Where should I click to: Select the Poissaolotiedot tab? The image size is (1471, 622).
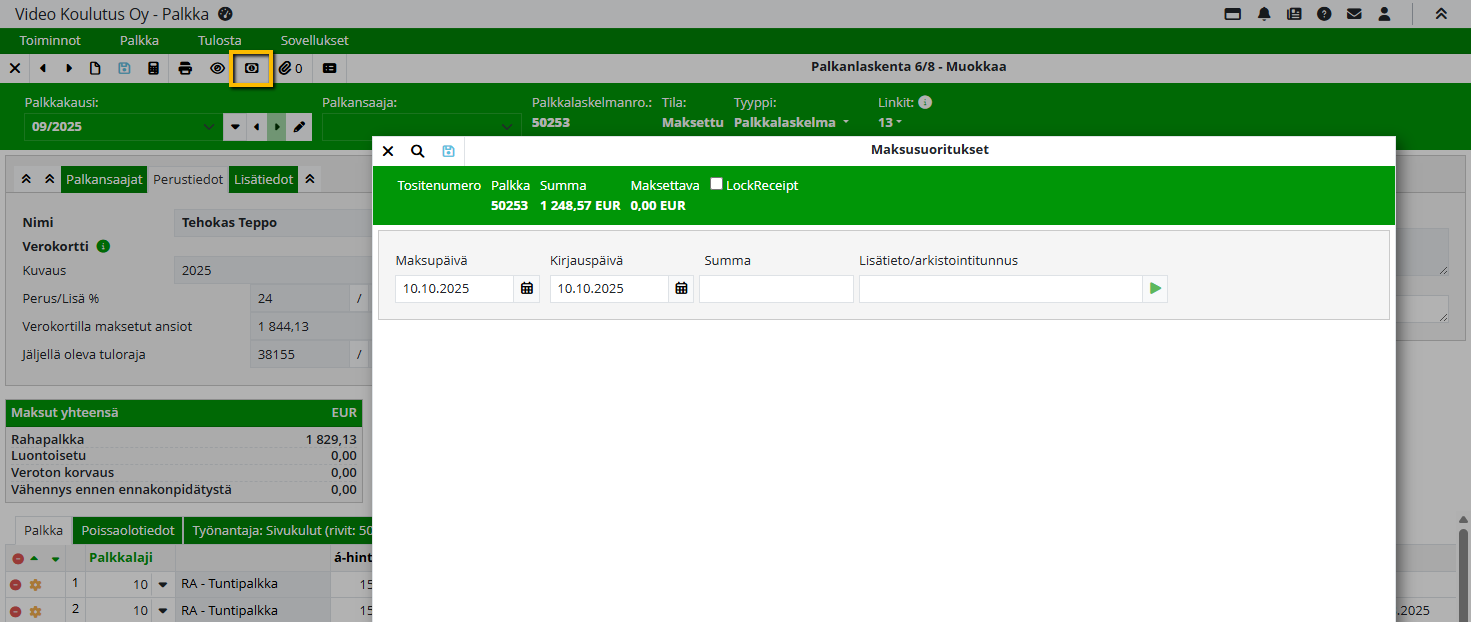[x=128, y=531]
